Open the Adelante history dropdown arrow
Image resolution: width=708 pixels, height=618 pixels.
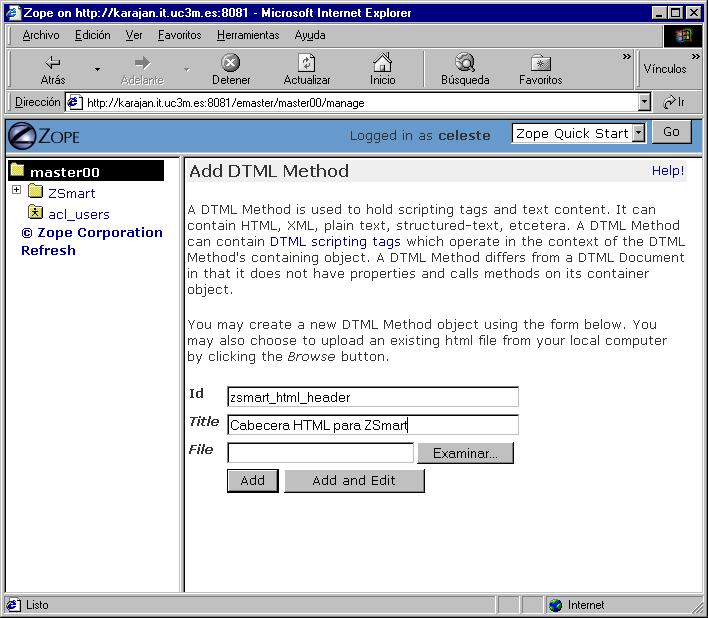[x=186, y=70]
